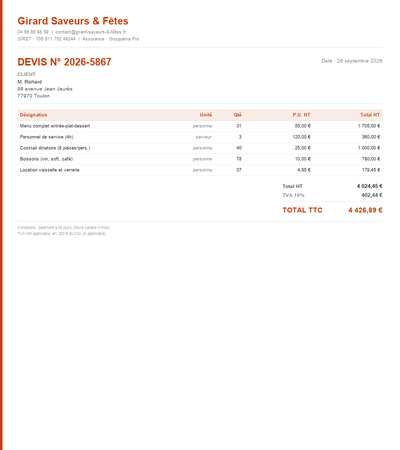
Task: Click the P.U. HT column header
Action: pyautogui.click(x=301, y=115)
